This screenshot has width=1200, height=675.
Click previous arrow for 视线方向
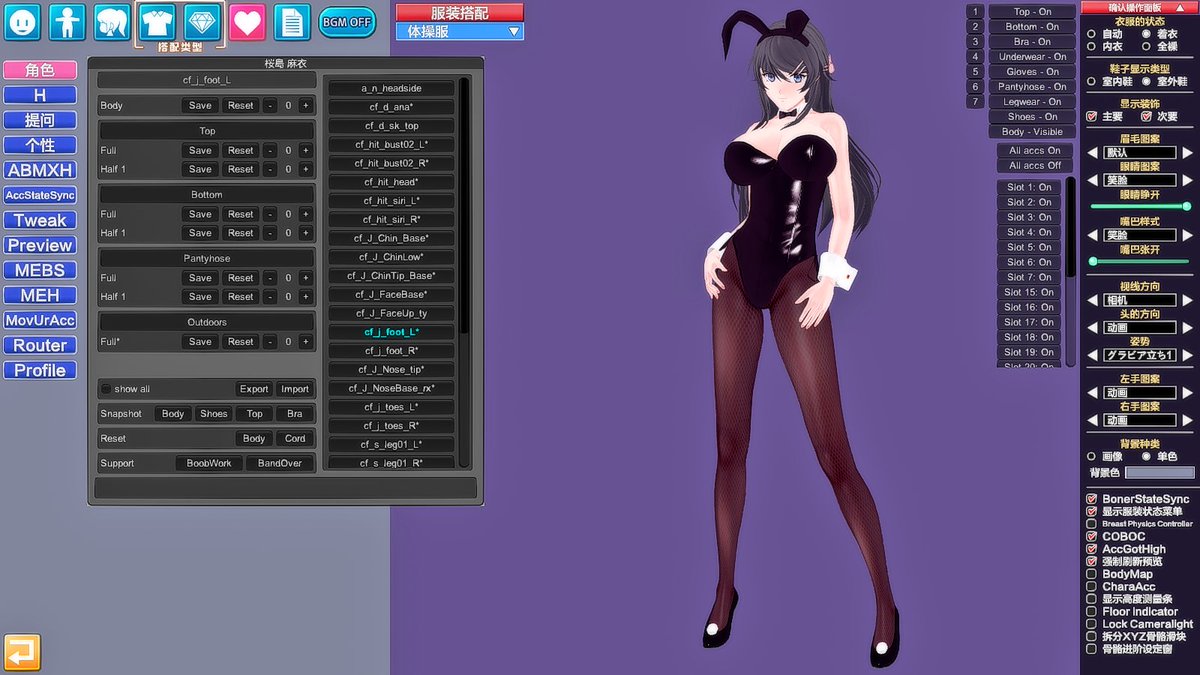pyautogui.click(x=1093, y=300)
